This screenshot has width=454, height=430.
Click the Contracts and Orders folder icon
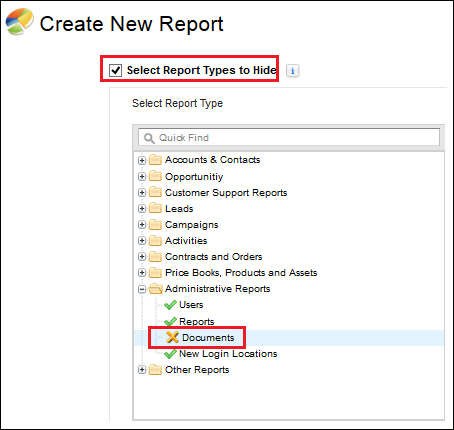(x=155, y=256)
